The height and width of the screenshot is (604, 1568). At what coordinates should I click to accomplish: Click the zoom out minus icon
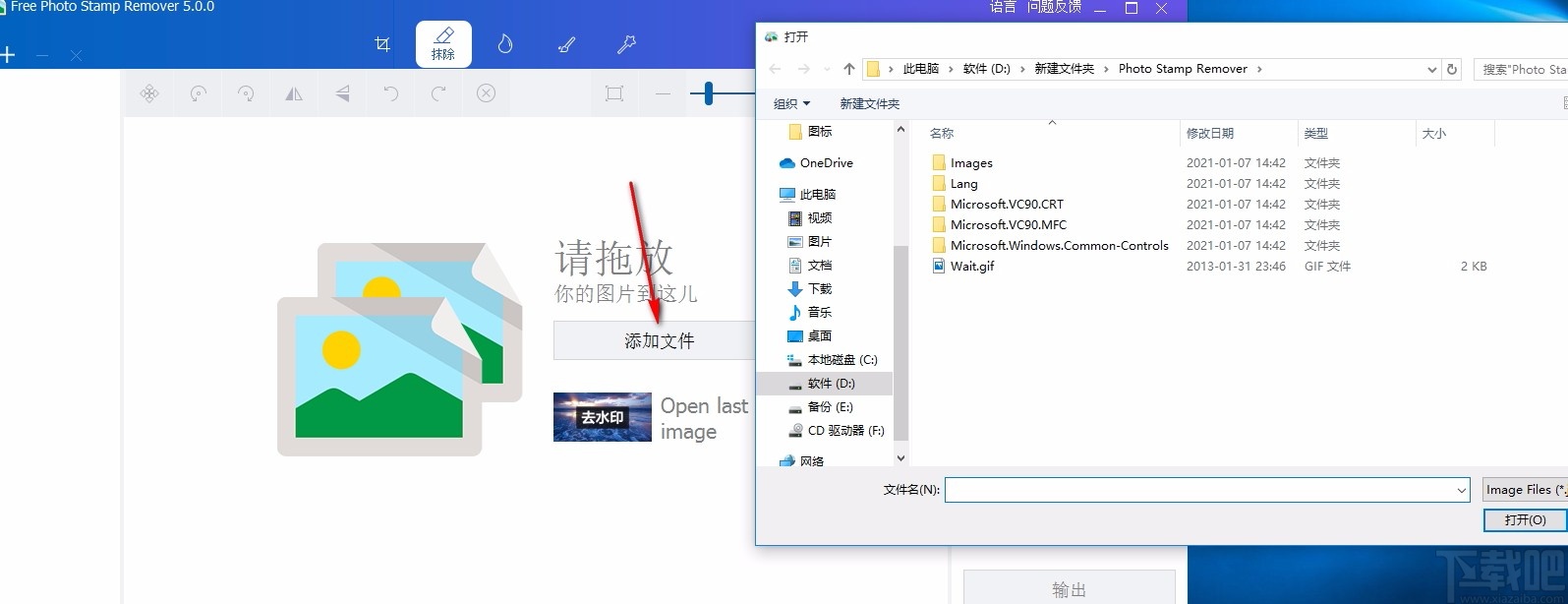[x=663, y=94]
